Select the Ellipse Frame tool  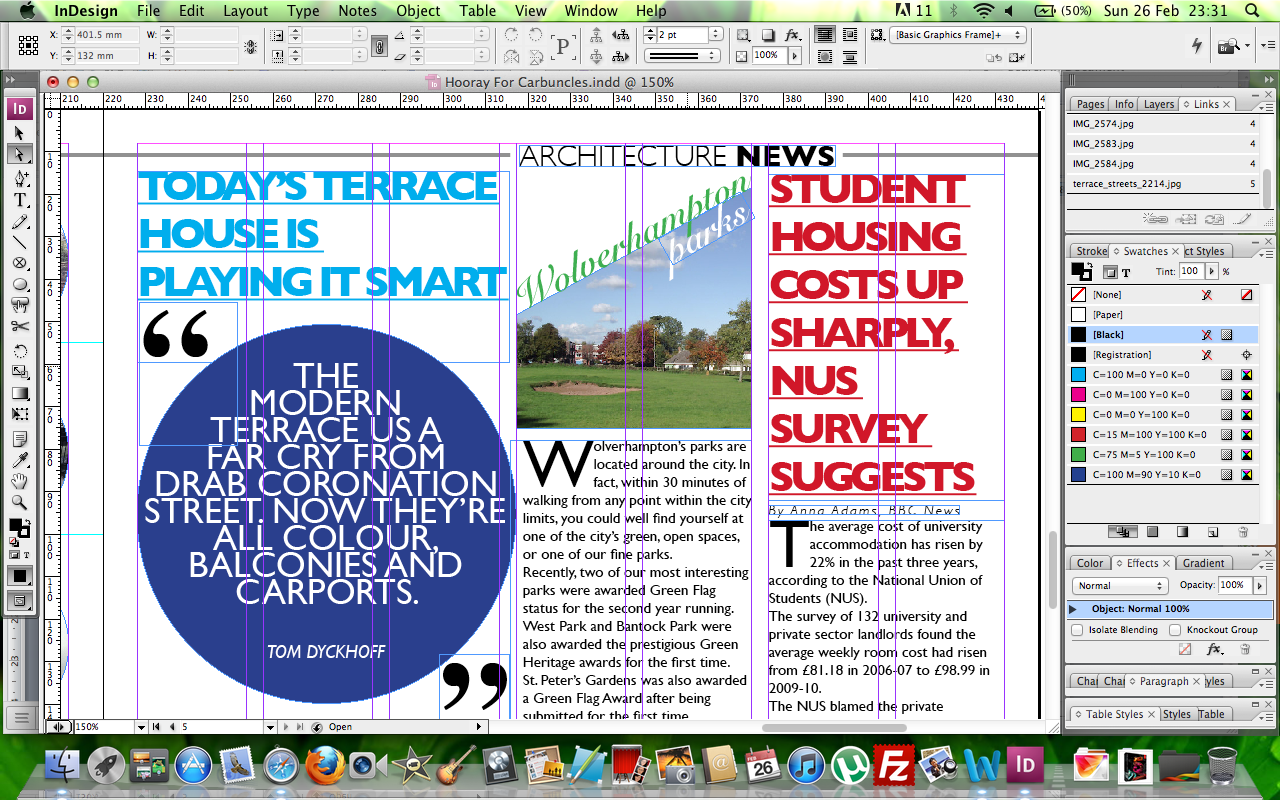click(x=19, y=263)
